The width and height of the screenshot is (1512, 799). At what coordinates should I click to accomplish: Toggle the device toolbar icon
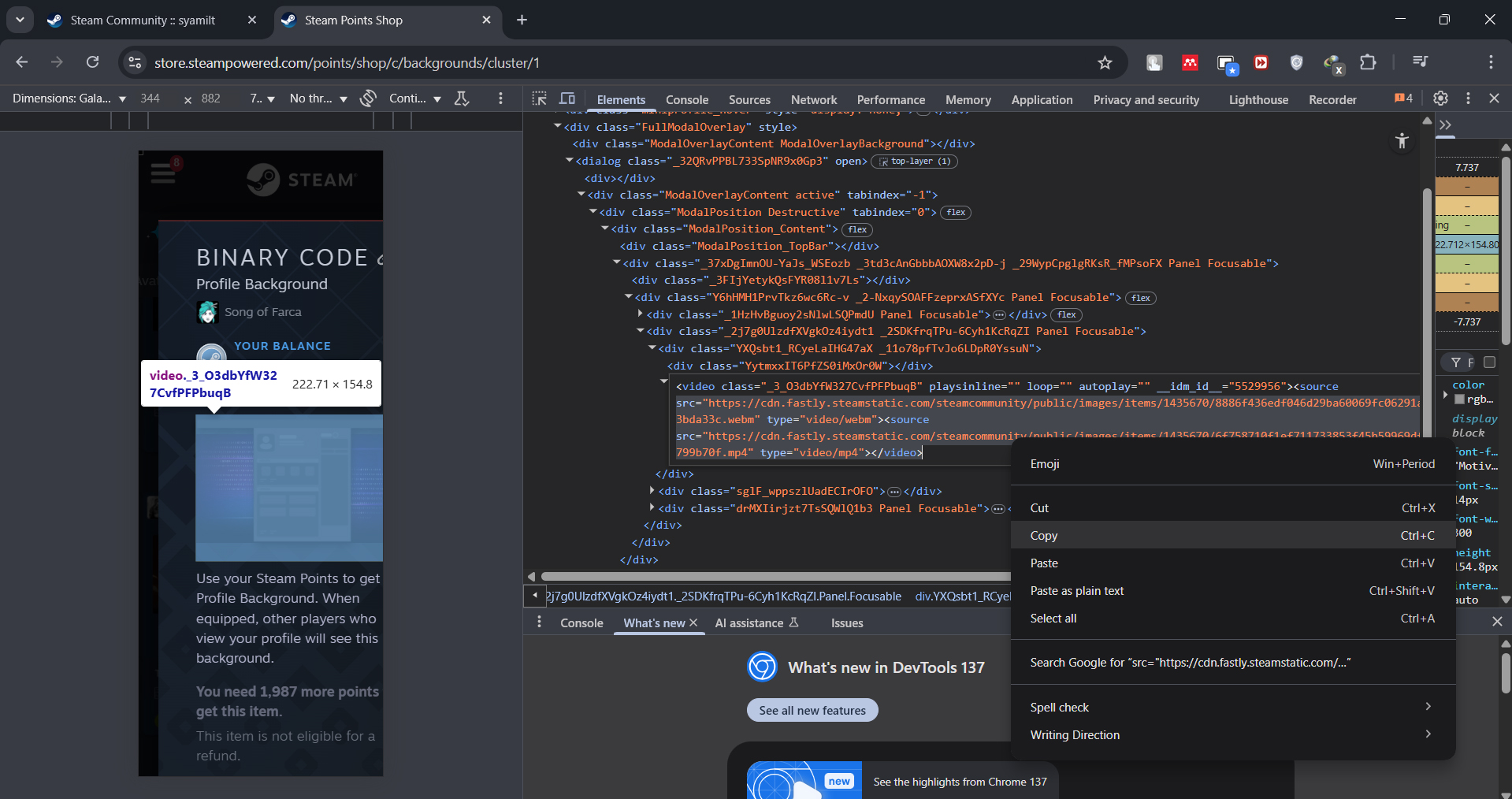click(567, 98)
